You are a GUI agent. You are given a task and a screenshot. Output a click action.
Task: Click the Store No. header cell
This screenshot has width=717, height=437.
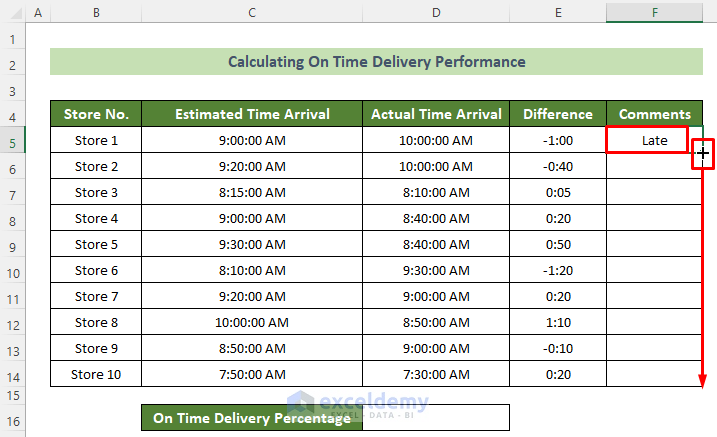coord(96,114)
